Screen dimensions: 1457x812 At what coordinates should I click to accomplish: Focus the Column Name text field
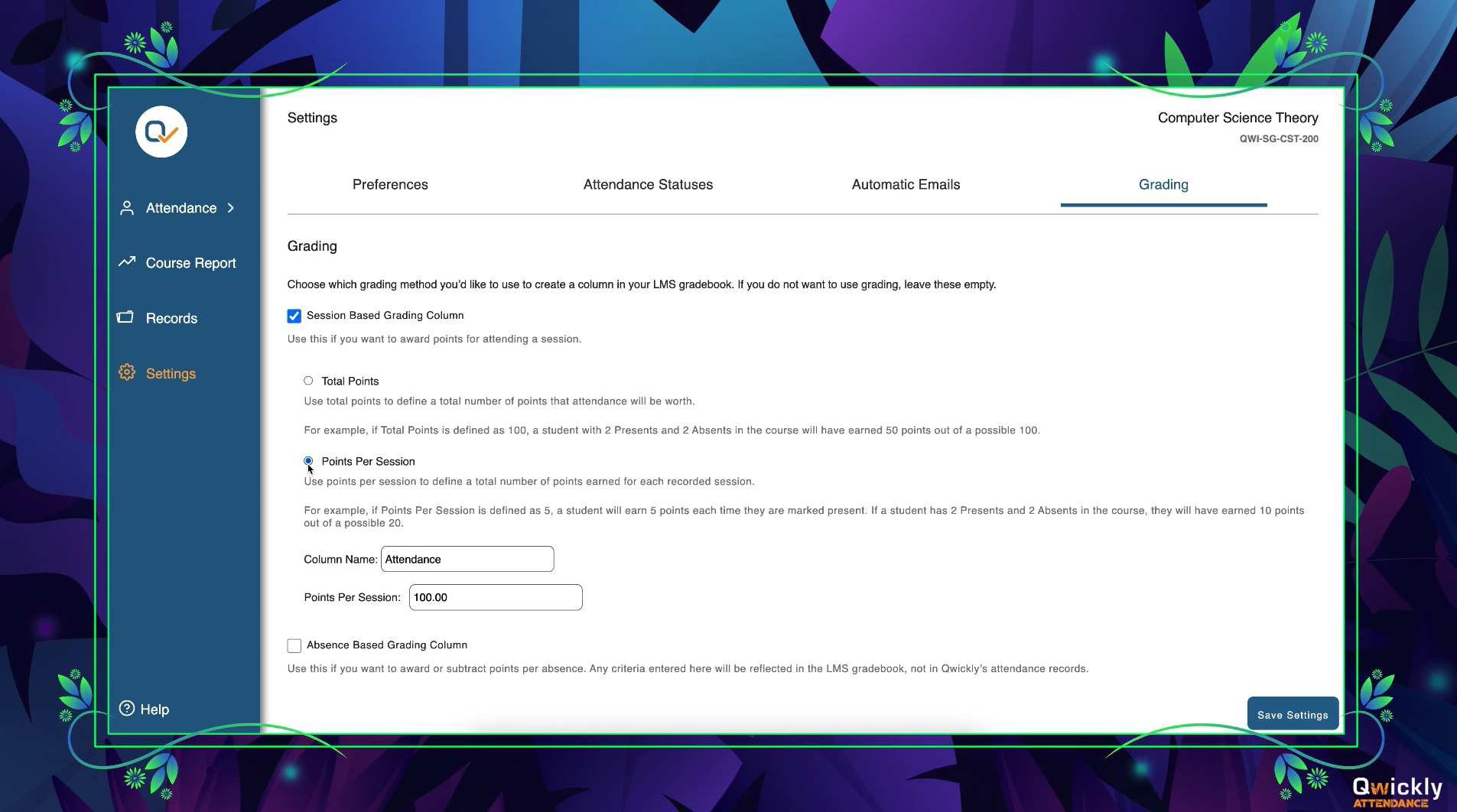467,559
